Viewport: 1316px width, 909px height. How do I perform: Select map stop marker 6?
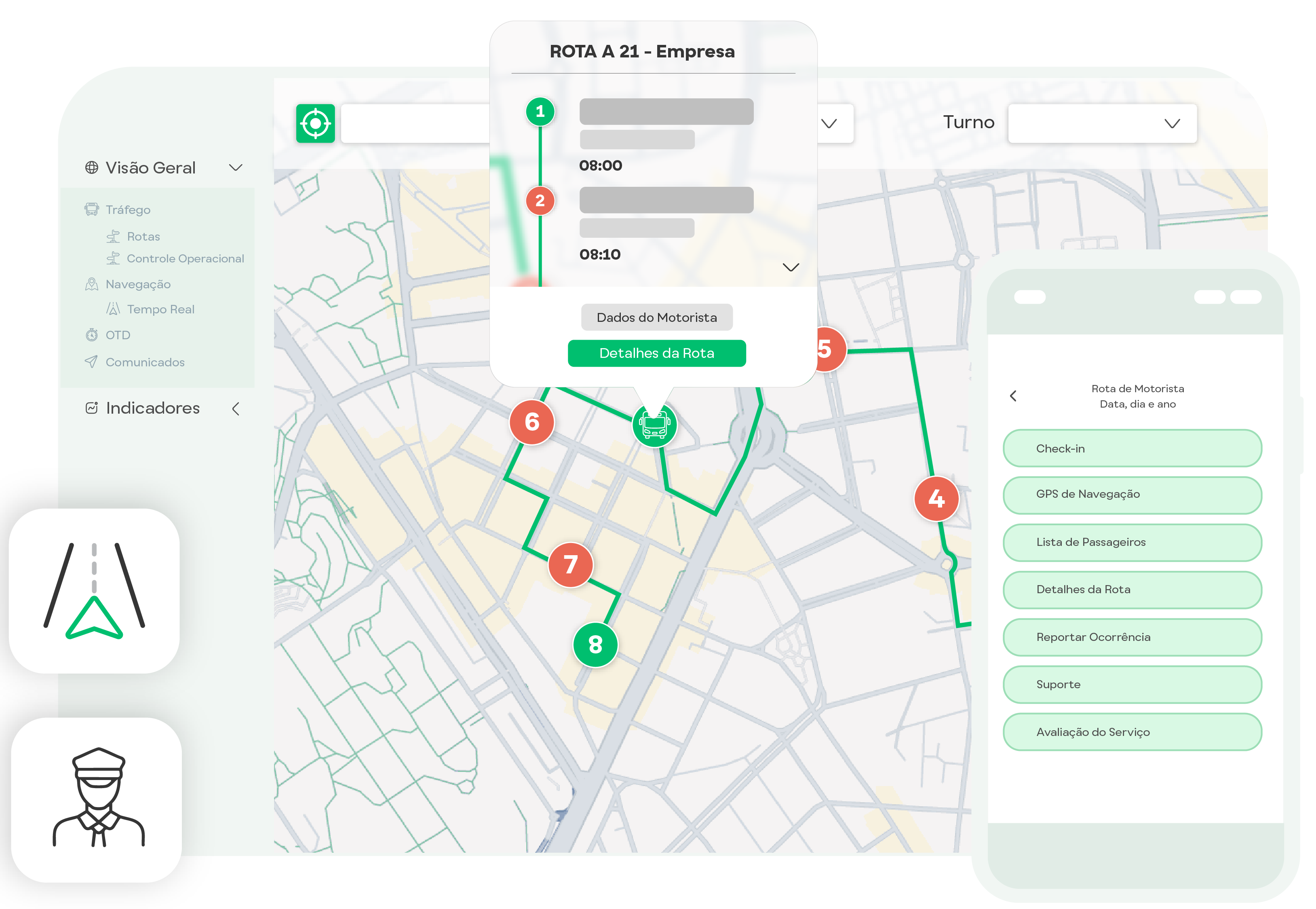[x=531, y=422]
